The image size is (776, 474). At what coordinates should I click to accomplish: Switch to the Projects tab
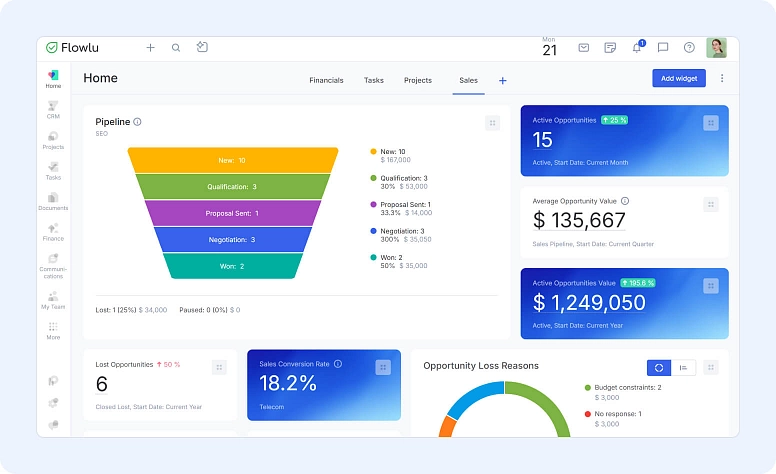pos(418,80)
